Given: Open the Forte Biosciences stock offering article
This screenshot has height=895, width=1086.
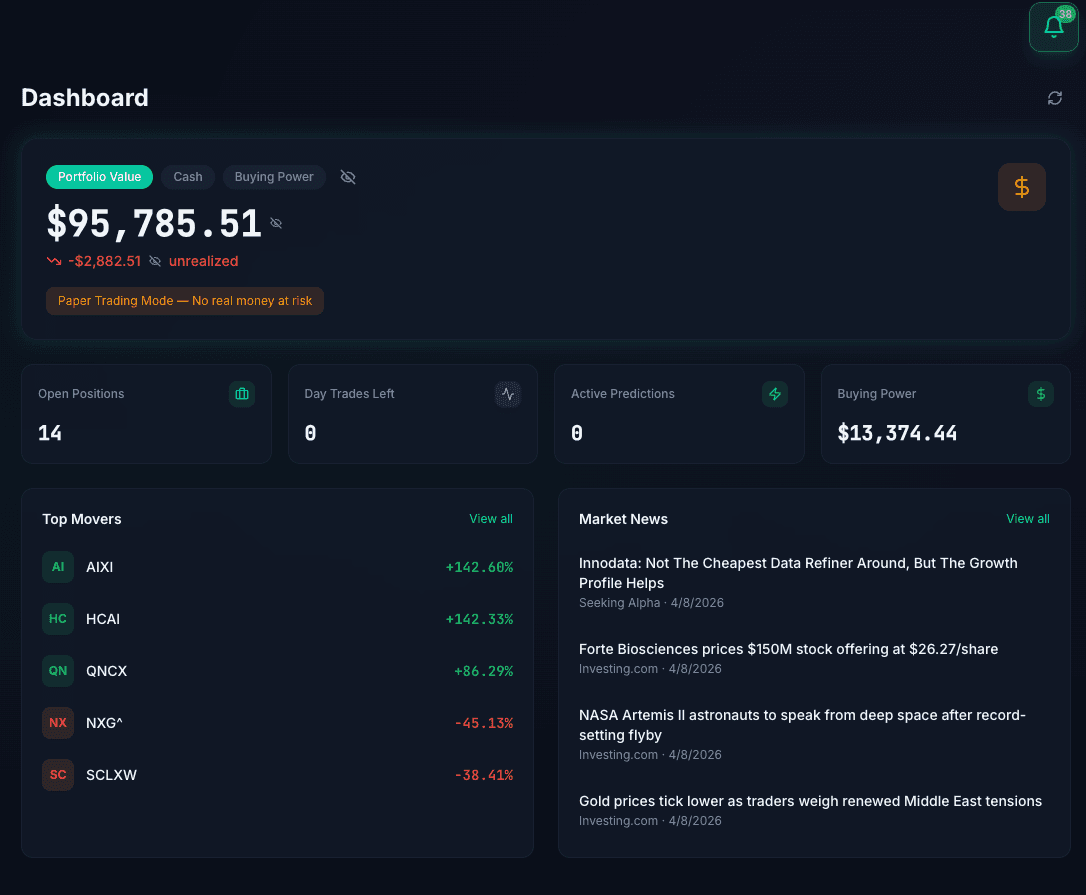Looking at the screenshot, I should point(788,649).
